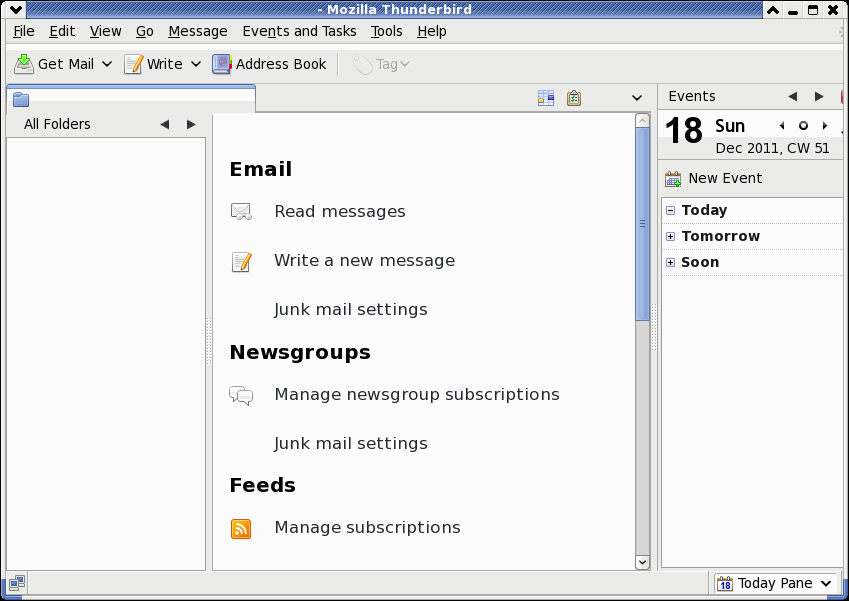The image size is (849, 601).
Task: Open the Get Mail dropdown arrow
Action: (107, 64)
